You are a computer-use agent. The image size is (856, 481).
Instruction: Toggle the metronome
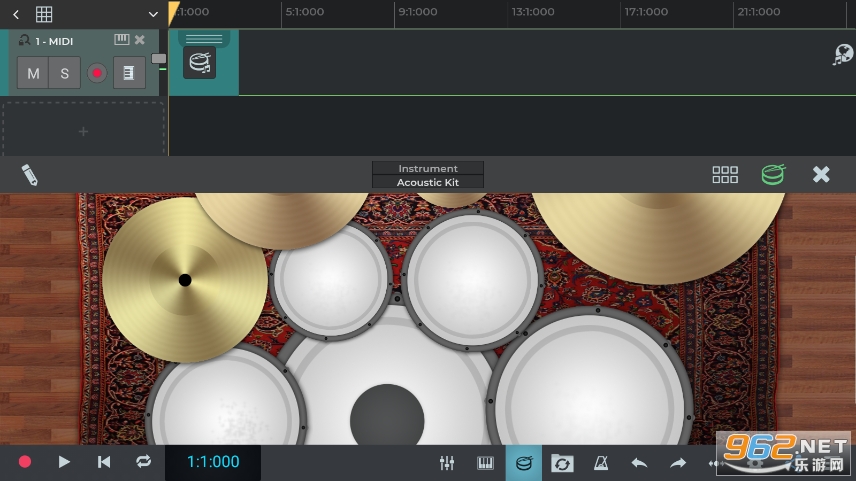[x=601, y=463]
